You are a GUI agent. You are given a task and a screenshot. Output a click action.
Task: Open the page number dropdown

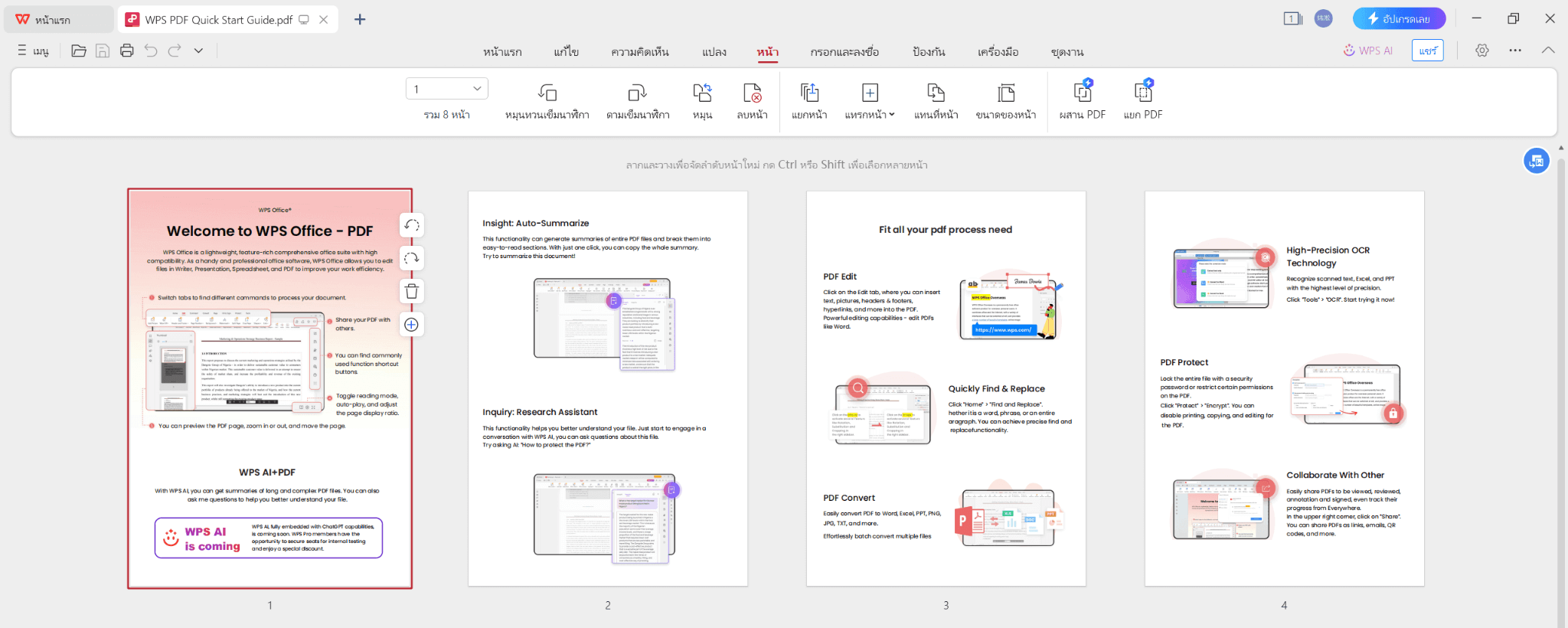click(477, 89)
